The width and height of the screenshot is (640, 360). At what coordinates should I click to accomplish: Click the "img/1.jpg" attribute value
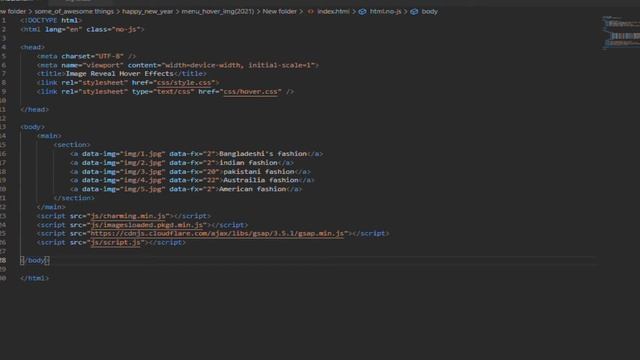[142, 153]
